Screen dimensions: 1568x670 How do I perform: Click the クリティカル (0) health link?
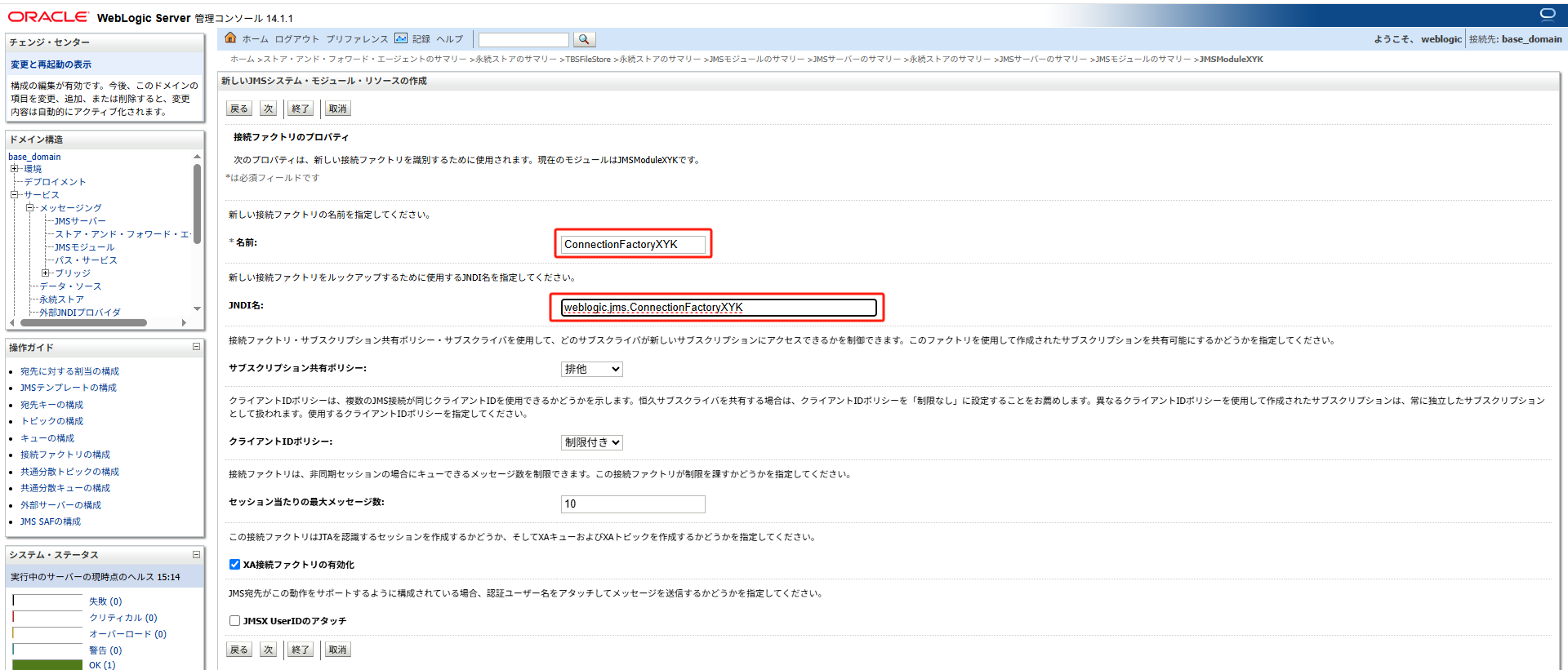point(123,618)
